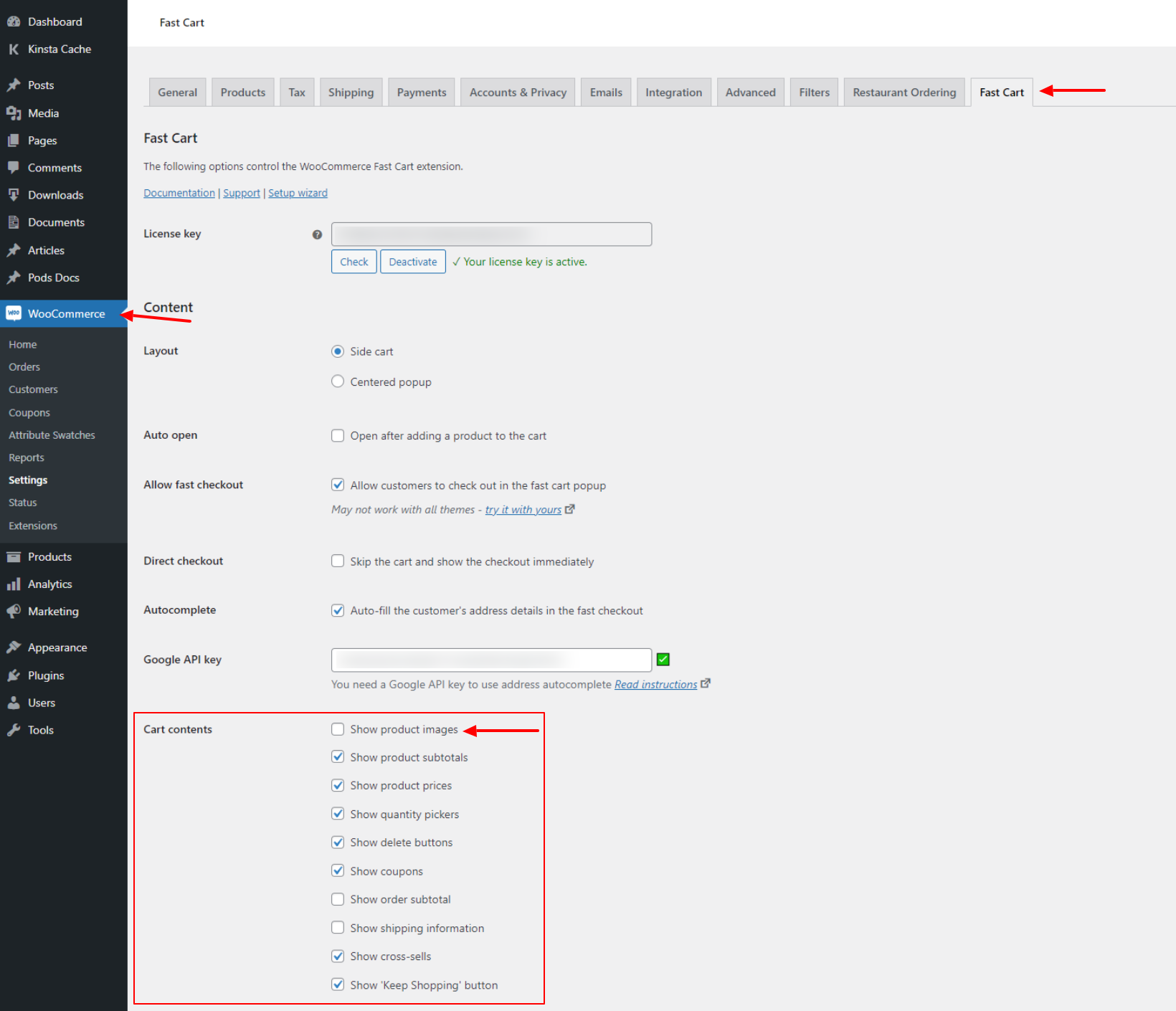This screenshot has width=1176, height=1011.
Task: Open Kinsta Cache settings
Action: (59, 49)
